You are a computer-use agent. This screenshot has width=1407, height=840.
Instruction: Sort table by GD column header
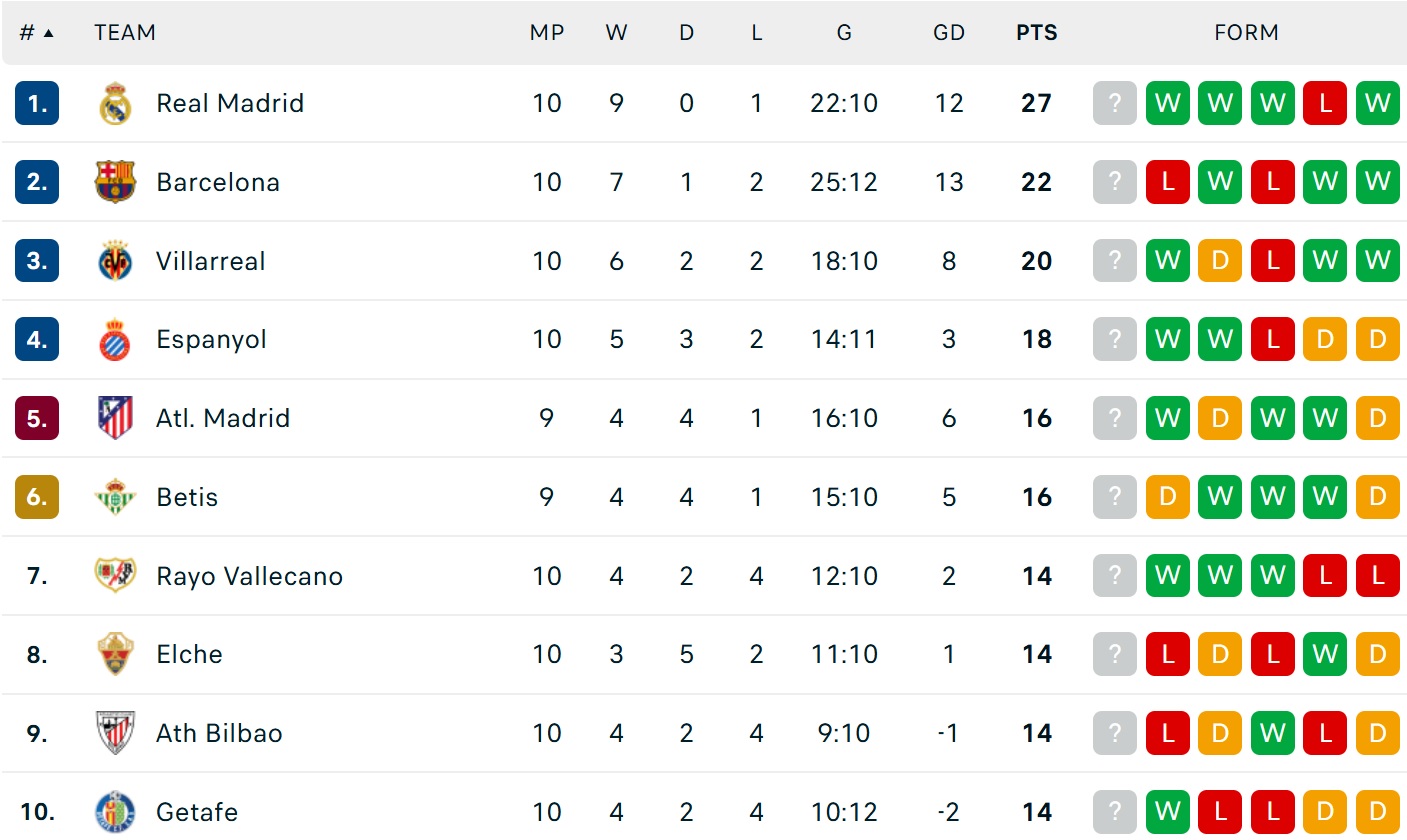pos(948,33)
